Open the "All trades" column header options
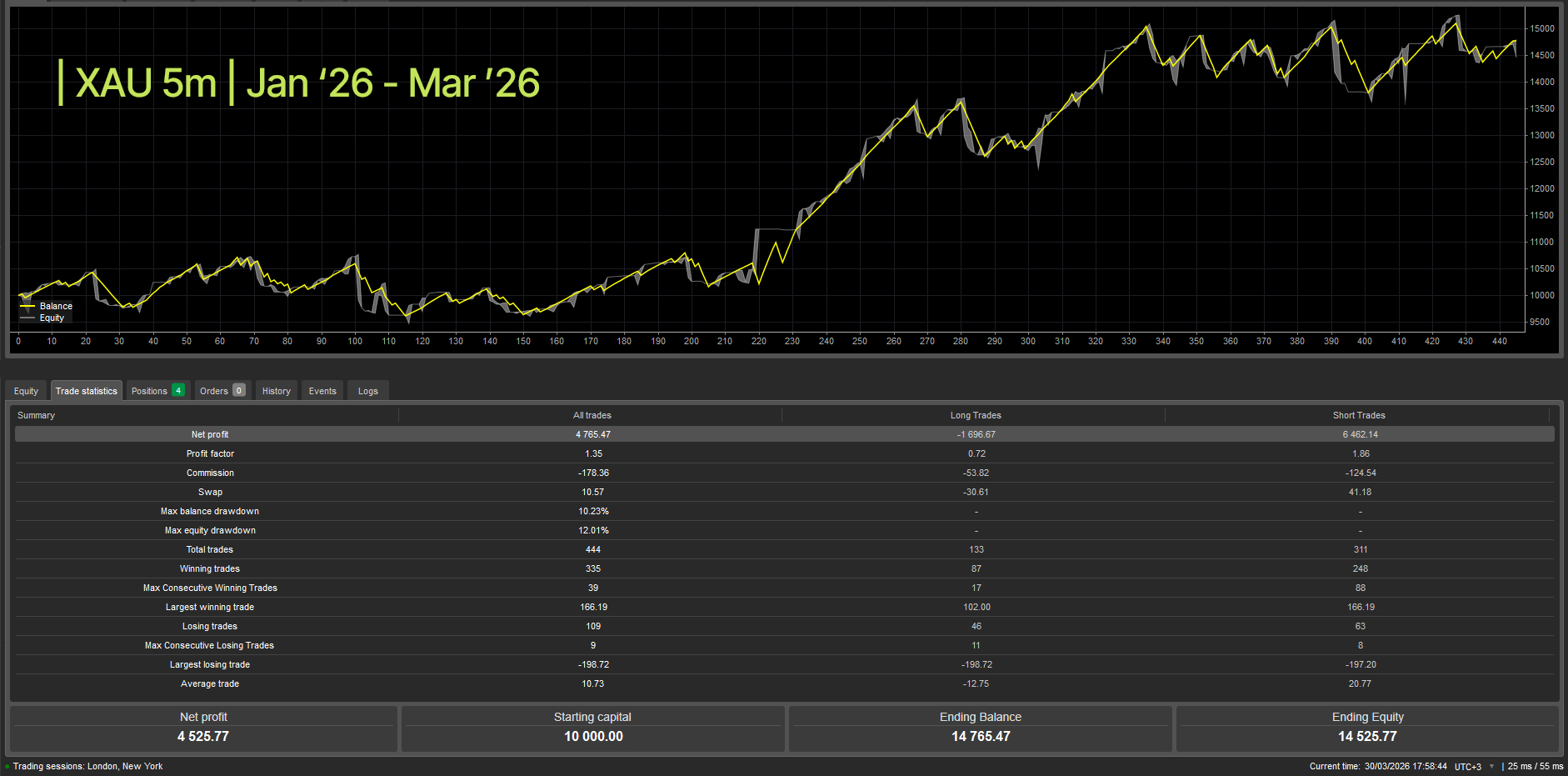This screenshot has height=776, width=1568. point(592,415)
